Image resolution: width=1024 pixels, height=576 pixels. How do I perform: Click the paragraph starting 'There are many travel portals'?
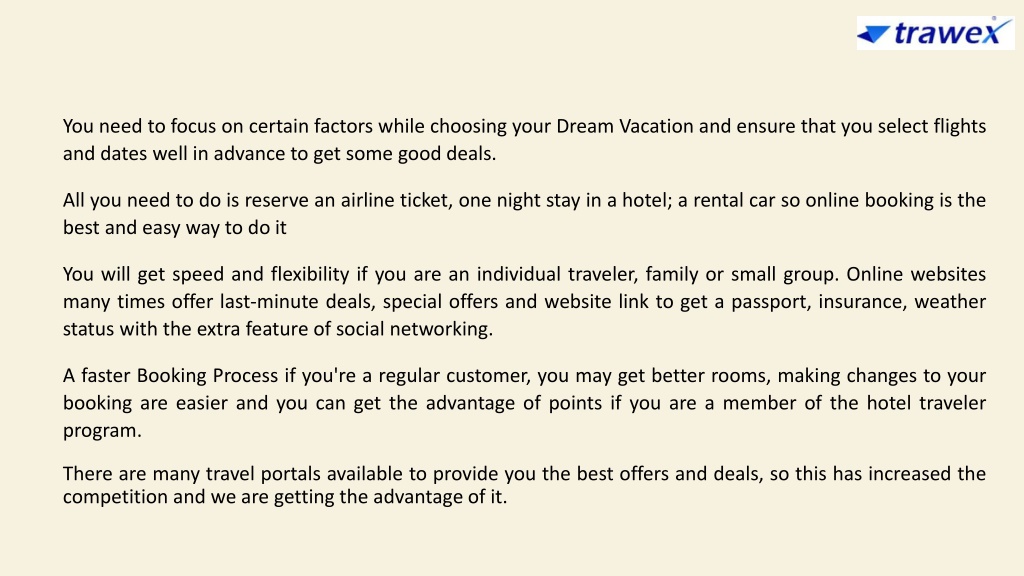click(524, 485)
